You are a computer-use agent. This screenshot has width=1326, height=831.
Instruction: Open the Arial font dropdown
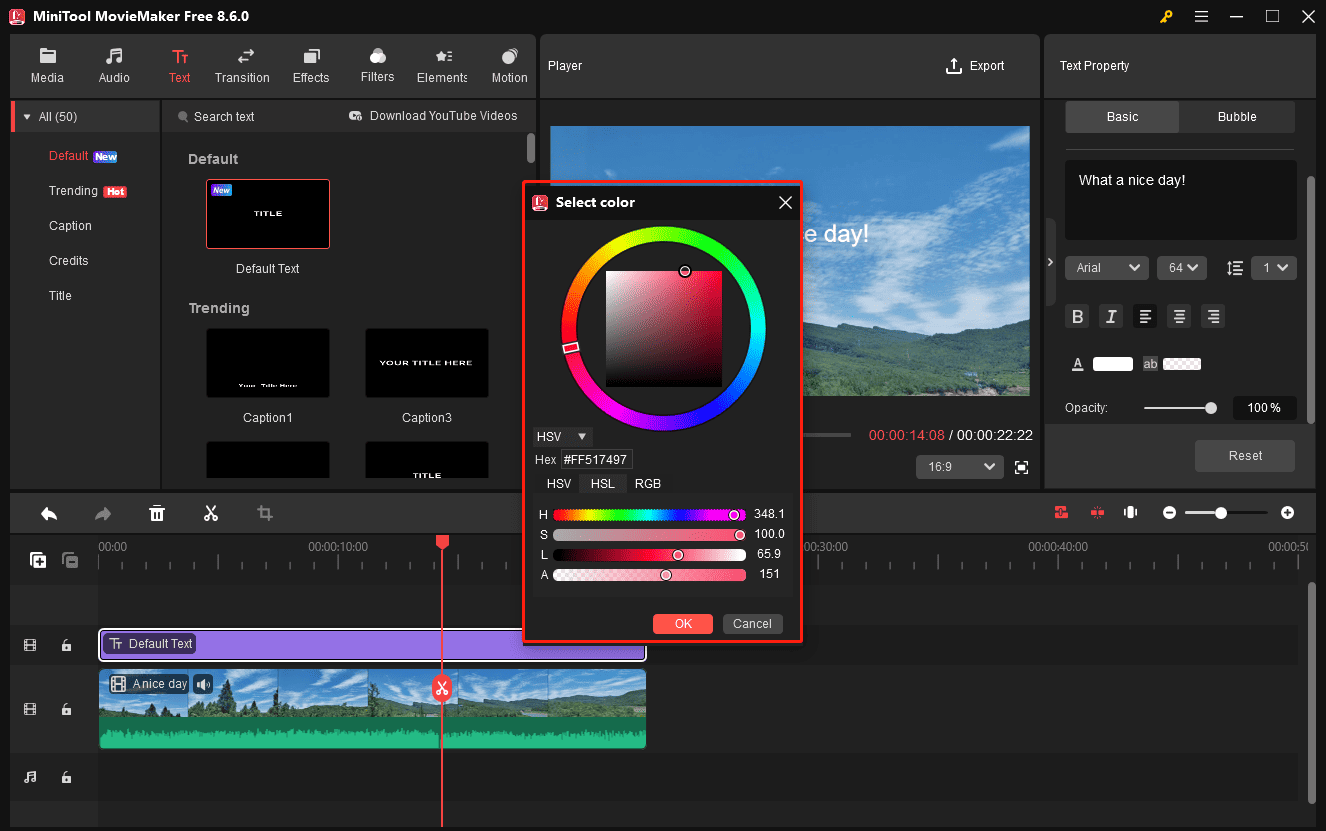pos(1106,267)
